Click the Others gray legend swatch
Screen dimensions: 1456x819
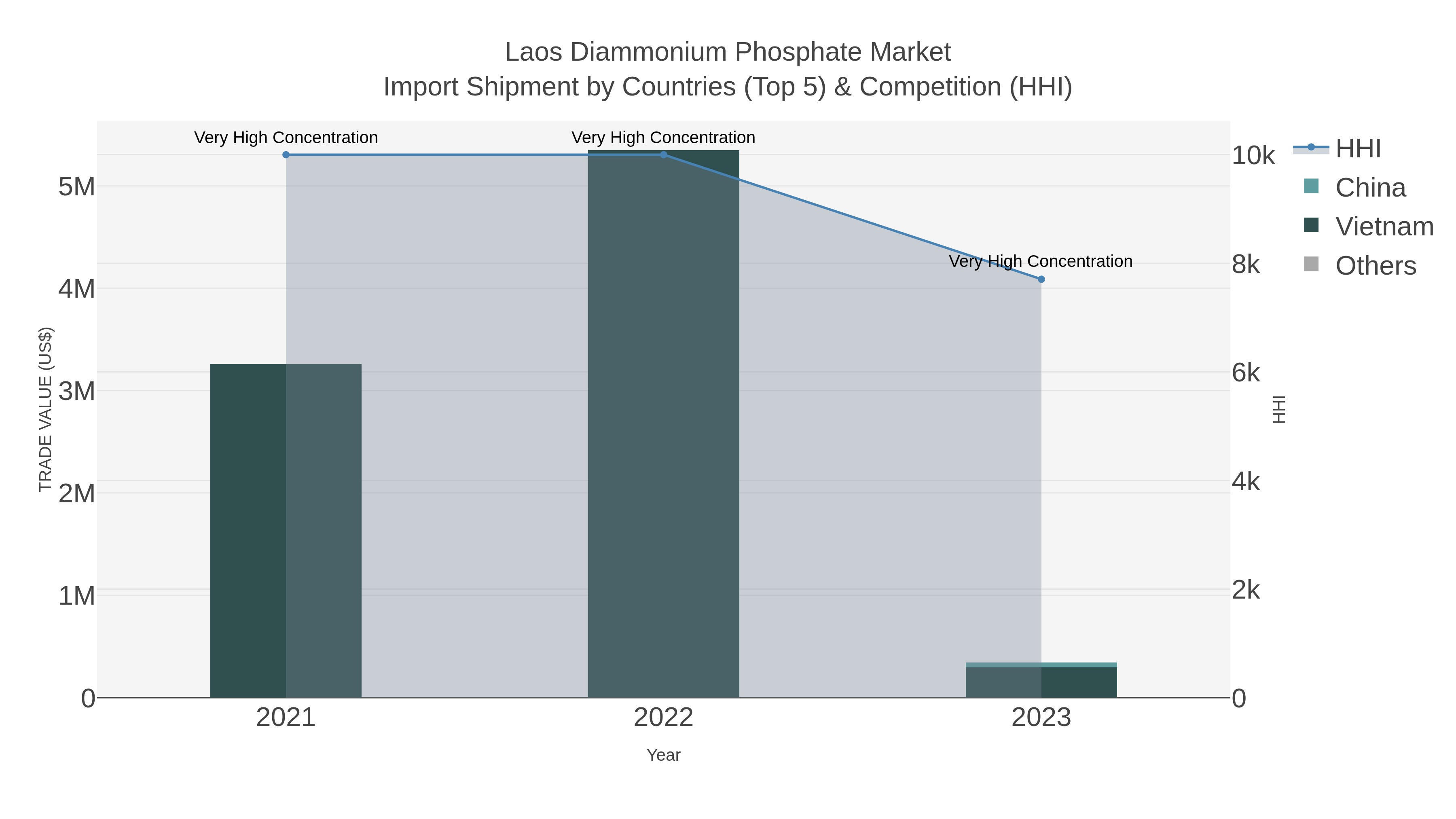(x=1311, y=264)
